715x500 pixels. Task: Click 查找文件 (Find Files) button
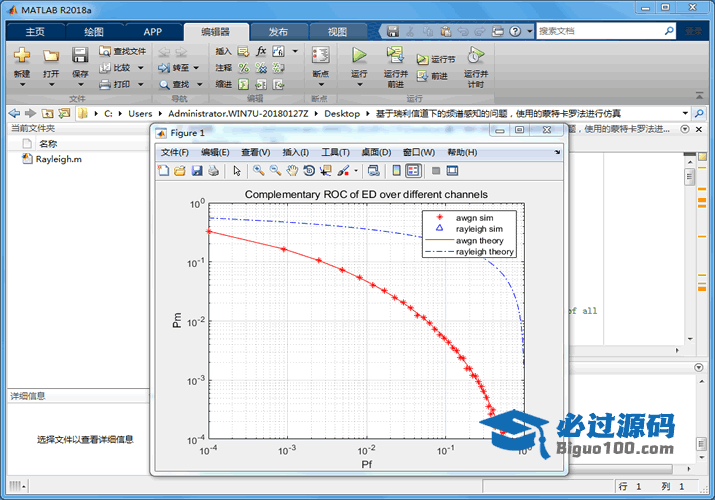(x=122, y=51)
